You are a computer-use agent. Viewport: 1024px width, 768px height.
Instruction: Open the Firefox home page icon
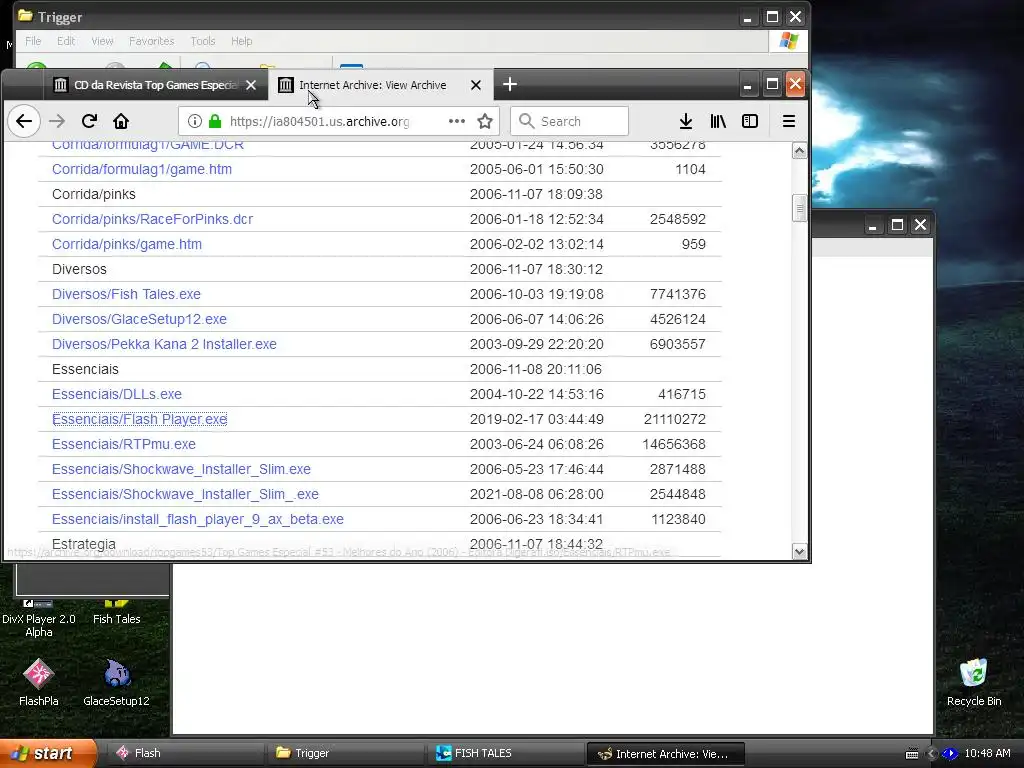(x=121, y=121)
